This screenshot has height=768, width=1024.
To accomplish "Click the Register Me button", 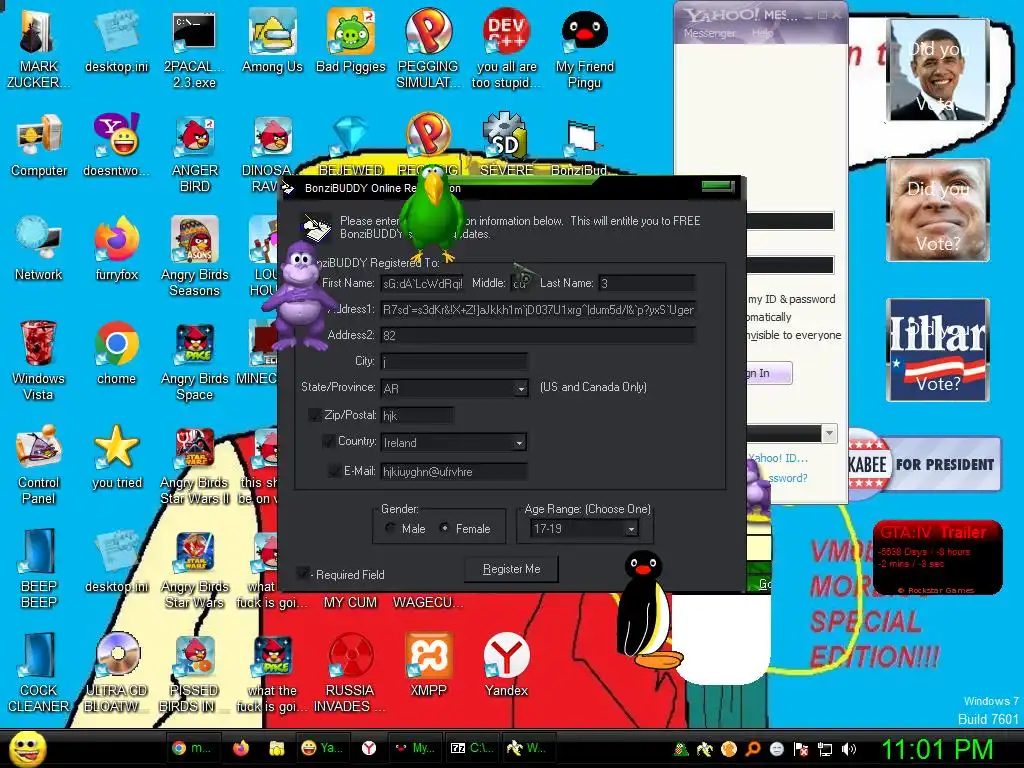I will coord(511,569).
